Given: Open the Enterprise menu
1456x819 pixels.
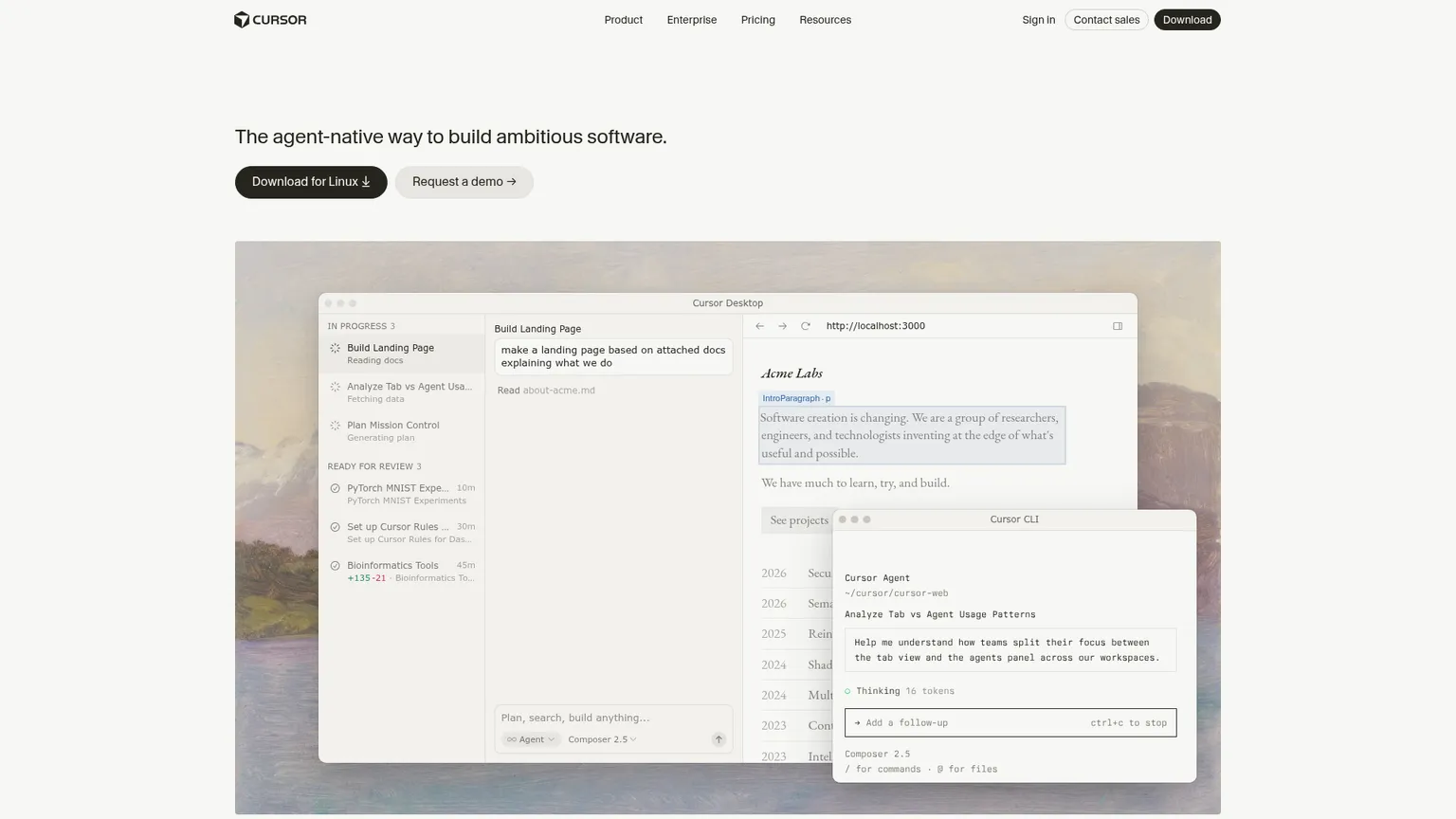Looking at the screenshot, I should pos(692,20).
